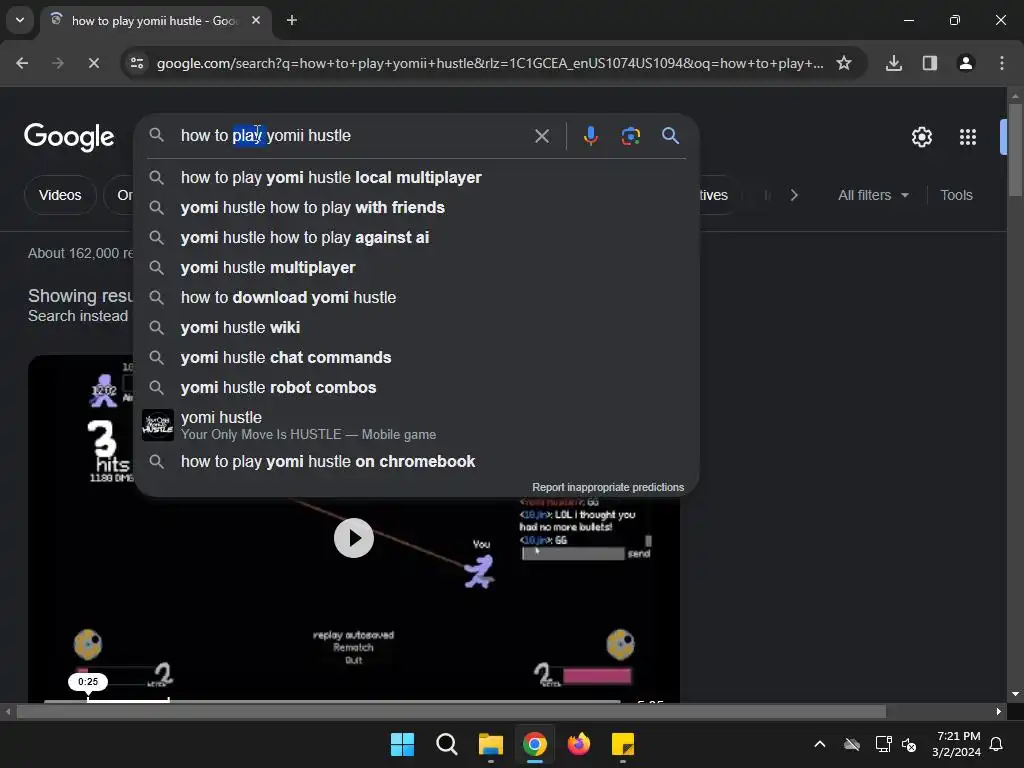
Task: Open a new browser tab
Action: click(292, 20)
